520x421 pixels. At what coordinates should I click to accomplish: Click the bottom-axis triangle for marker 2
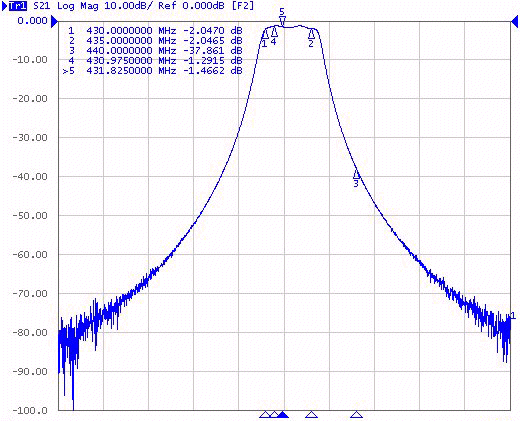pos(311,414)
